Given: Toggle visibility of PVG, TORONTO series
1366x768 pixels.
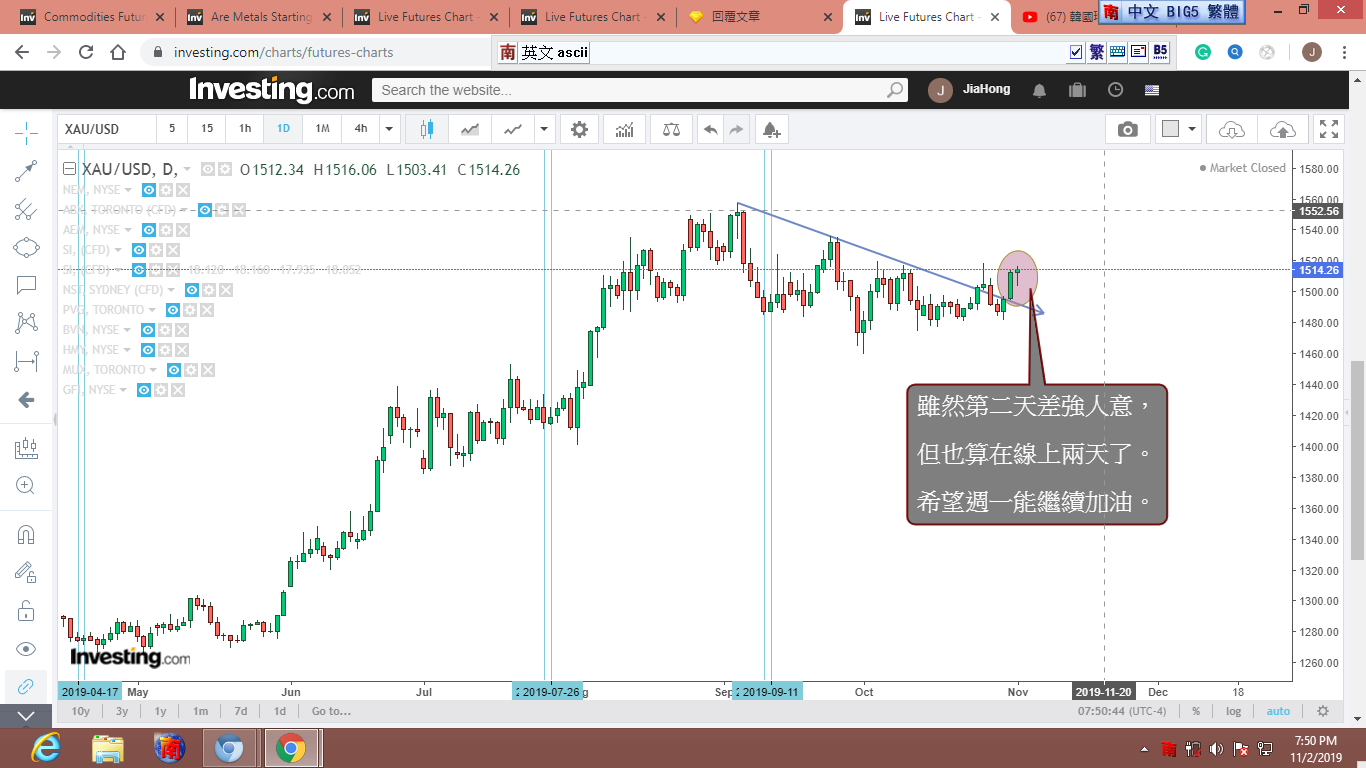Looking at the screenshot, I should pyautogui.click(x=172, y=310).
